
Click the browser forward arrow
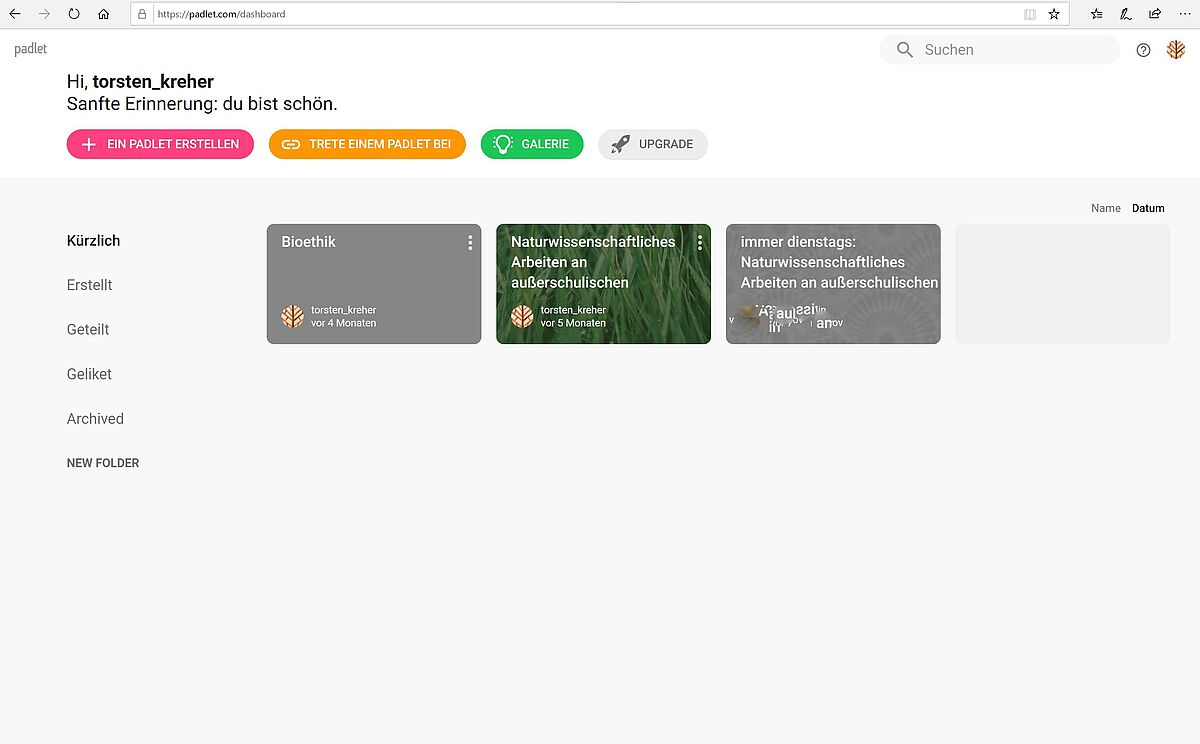pyautogui.click(x=44, y=14)
